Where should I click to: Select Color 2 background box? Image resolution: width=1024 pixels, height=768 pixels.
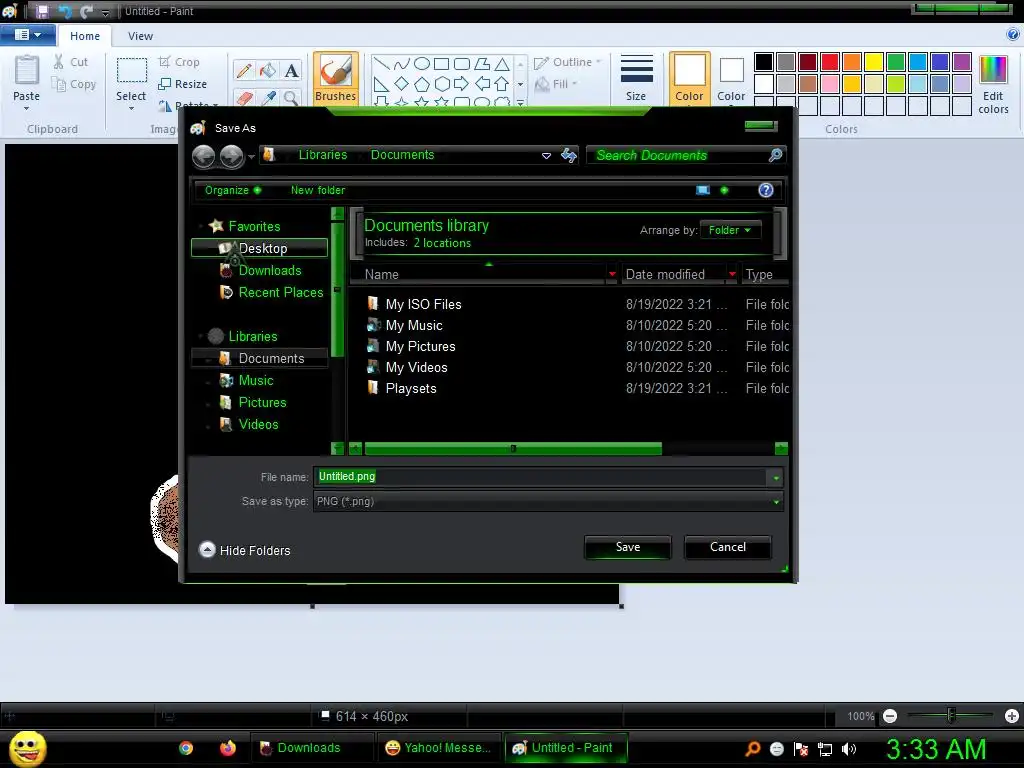731,78
